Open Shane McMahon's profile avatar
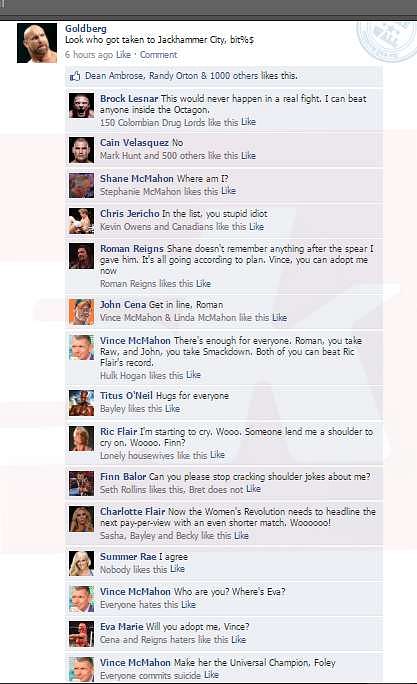The height and width of the screenshot is (684, 417). click(81, 185)
